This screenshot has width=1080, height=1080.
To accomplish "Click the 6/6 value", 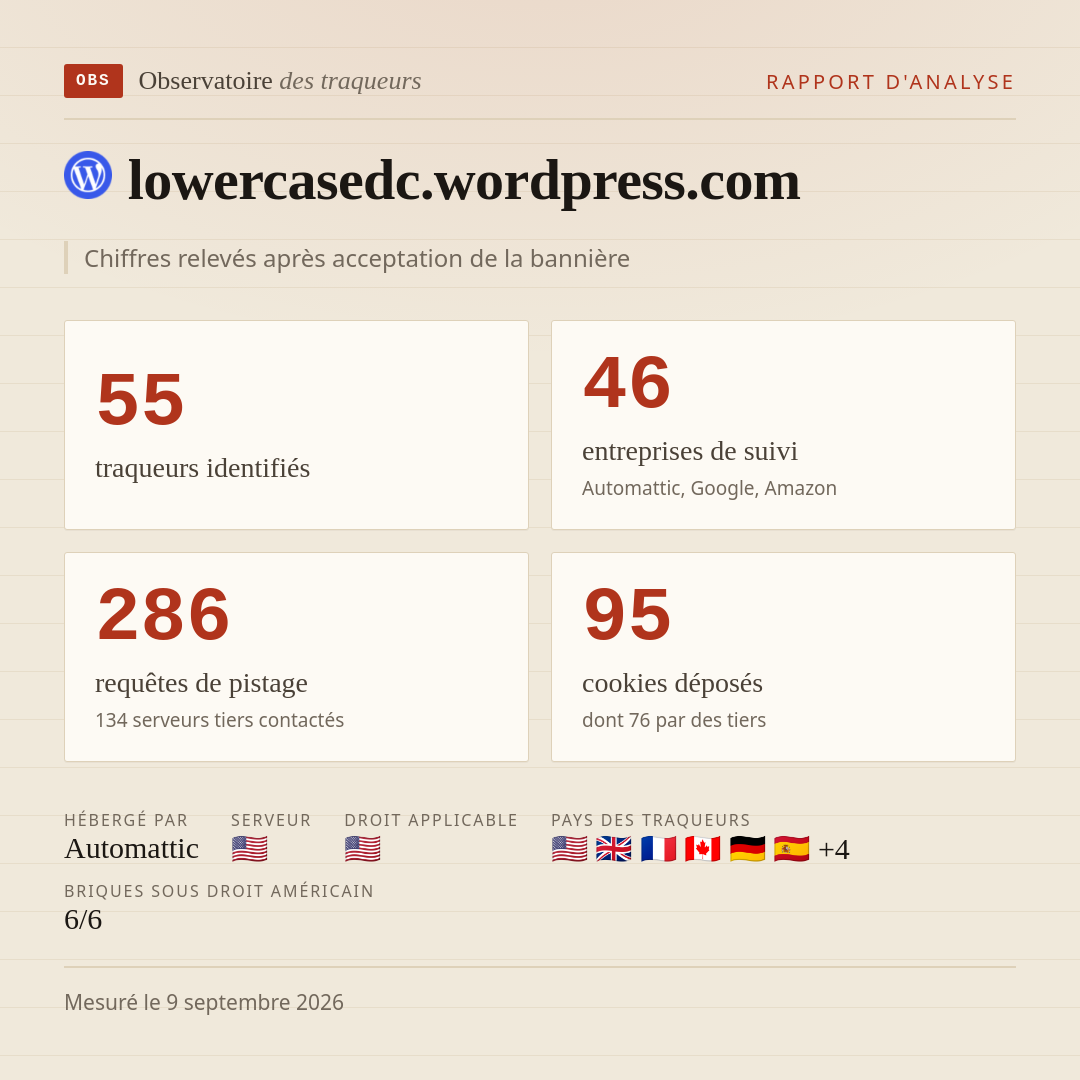I will coord(83,920).
